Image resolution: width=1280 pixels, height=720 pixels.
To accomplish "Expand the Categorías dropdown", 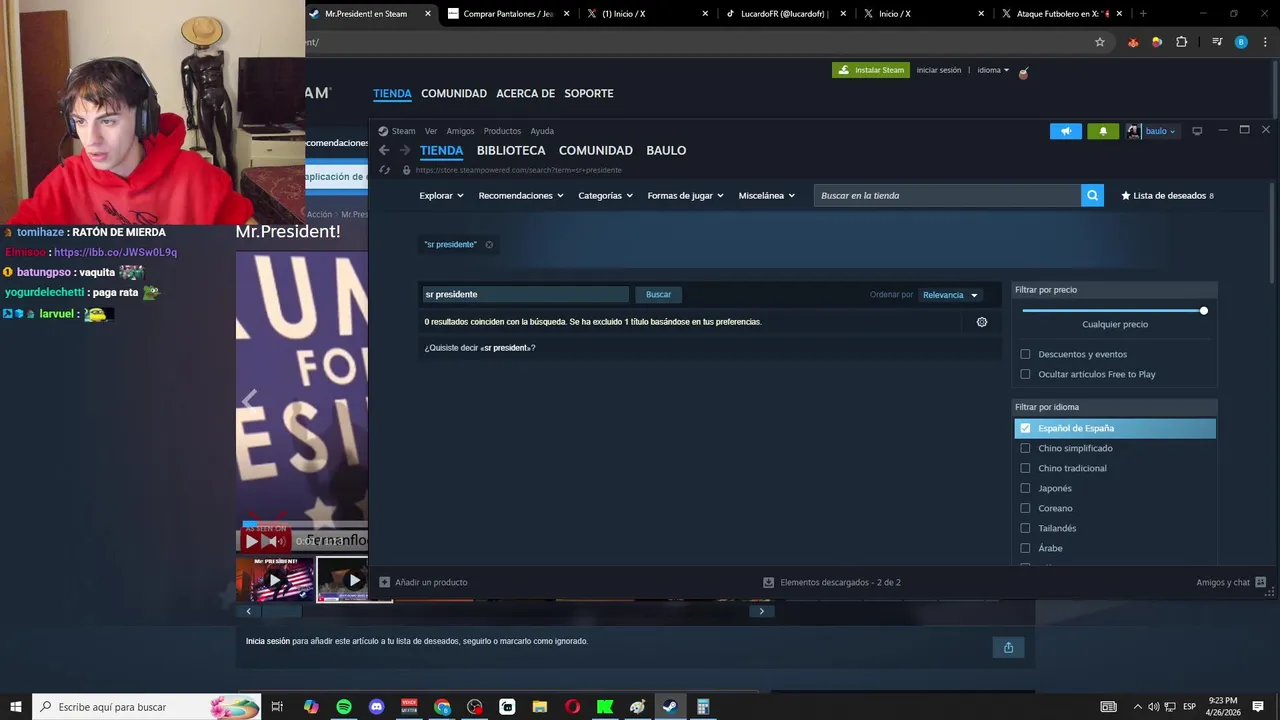I will 605,196.
